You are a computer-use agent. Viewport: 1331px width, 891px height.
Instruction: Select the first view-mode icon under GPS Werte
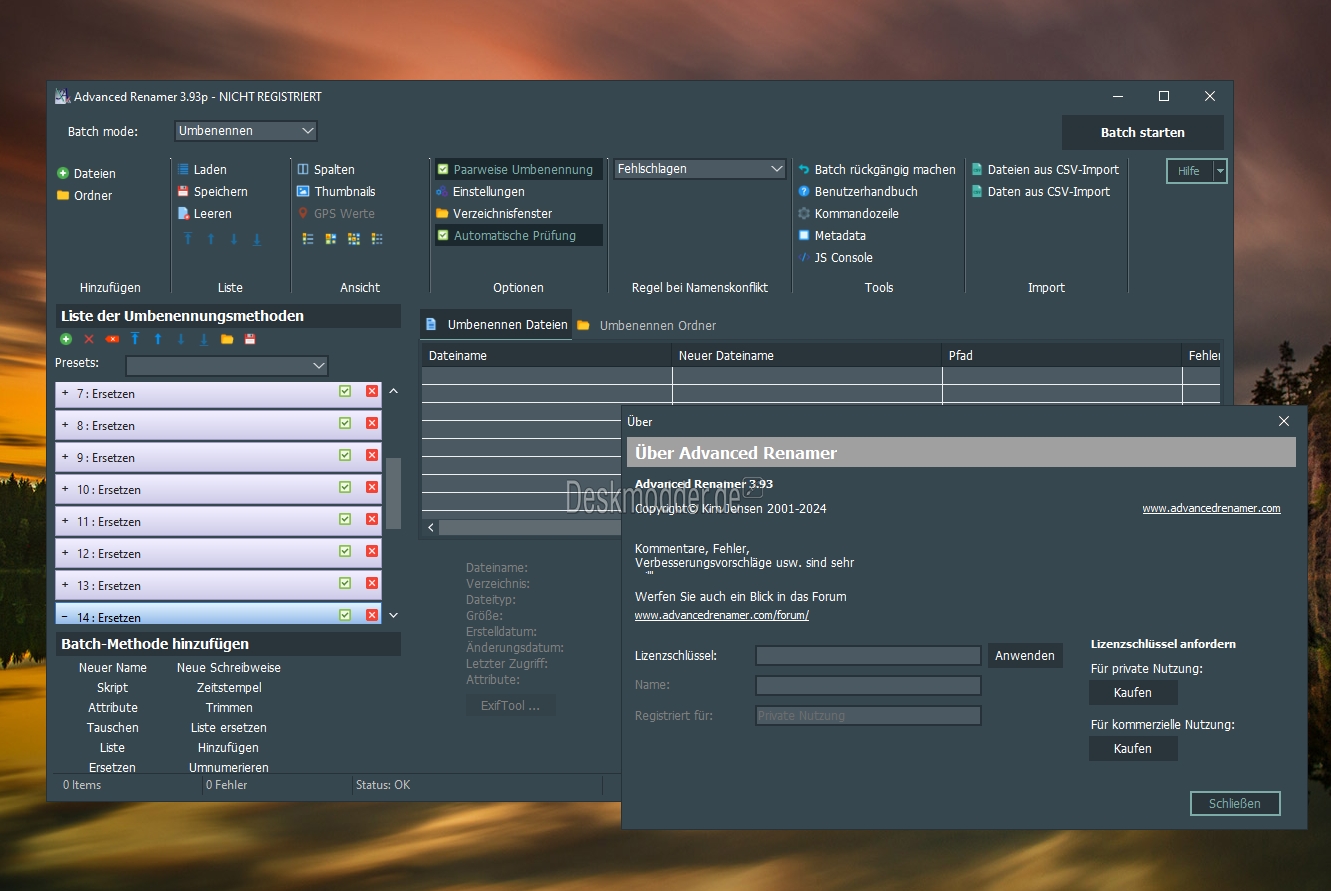308,239
